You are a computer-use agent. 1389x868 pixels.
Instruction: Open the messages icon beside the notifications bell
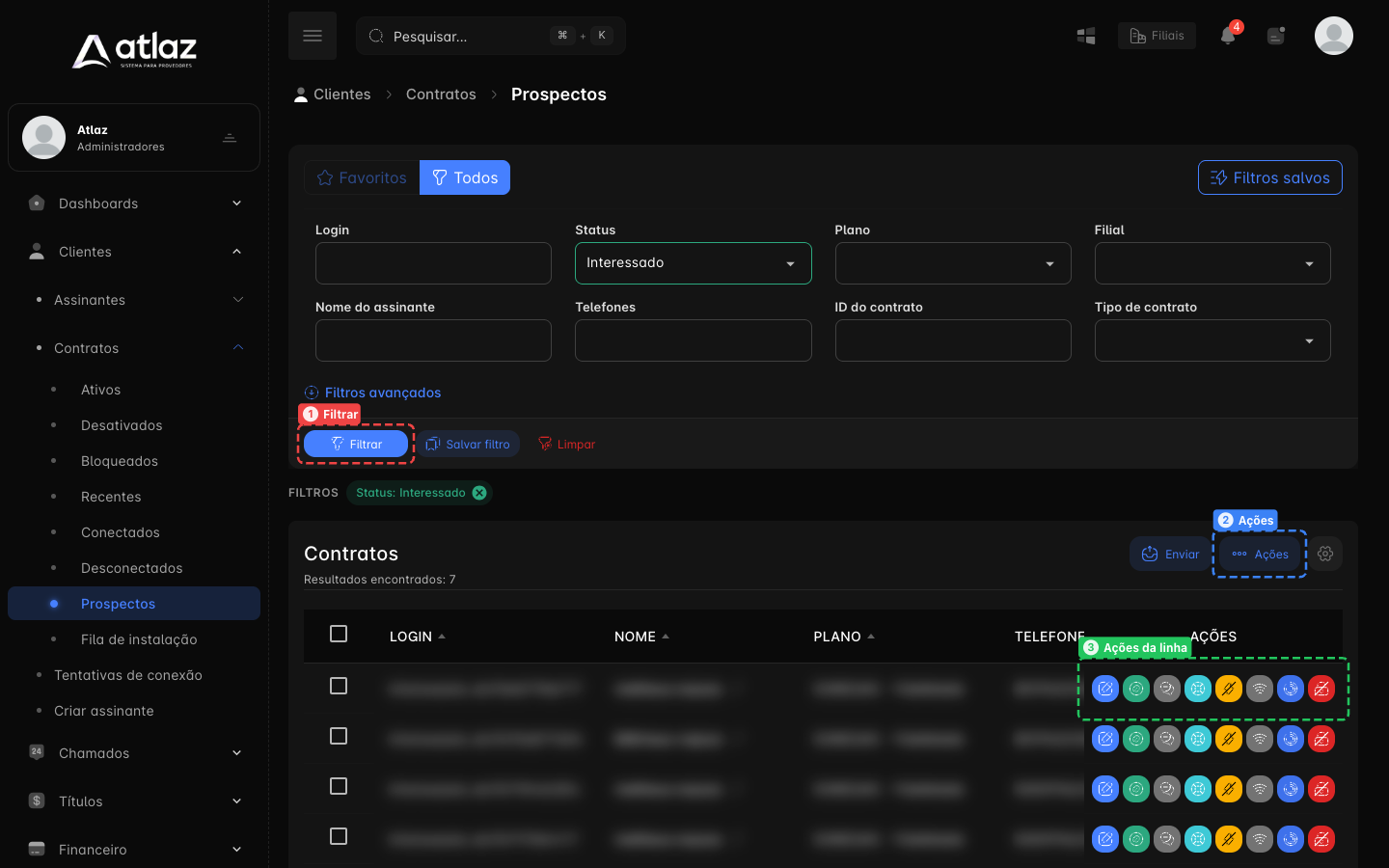[1276, 36]
